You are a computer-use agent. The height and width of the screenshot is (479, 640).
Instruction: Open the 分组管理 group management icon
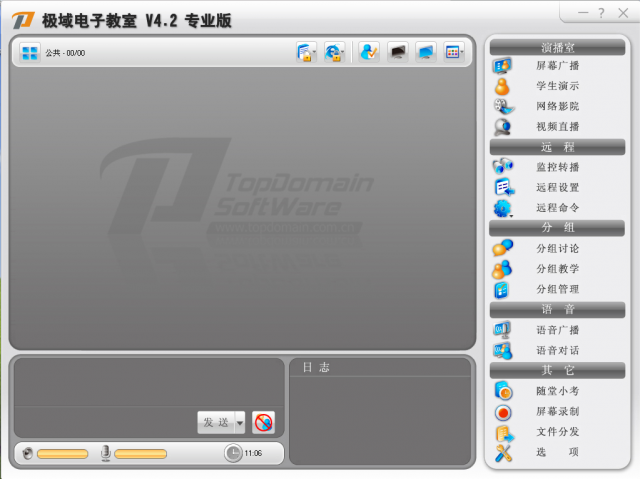pyautogui.click(x=502, y=290)
